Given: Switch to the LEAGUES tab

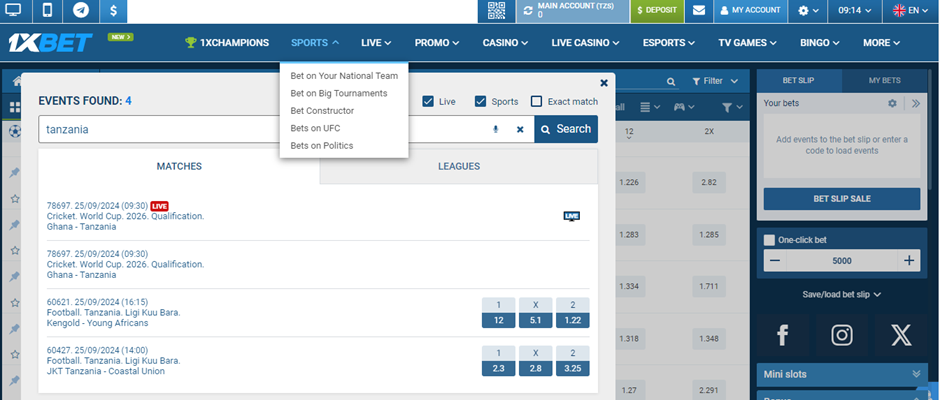Looking at the screenshot, I should pos(459,166).
